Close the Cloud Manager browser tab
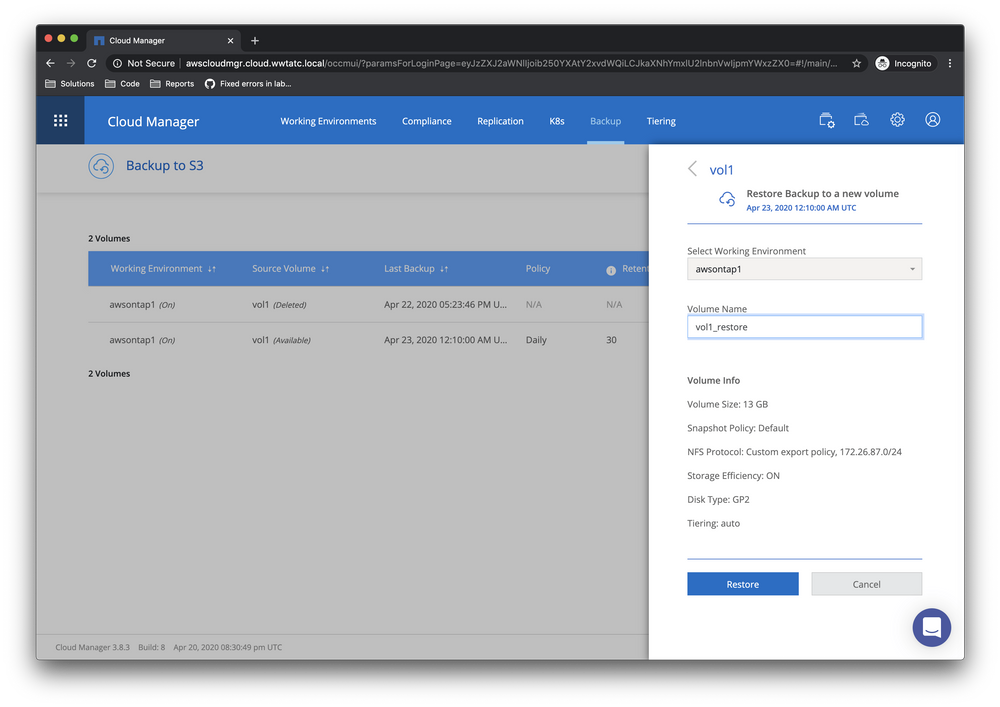 [x=230, y=41]
